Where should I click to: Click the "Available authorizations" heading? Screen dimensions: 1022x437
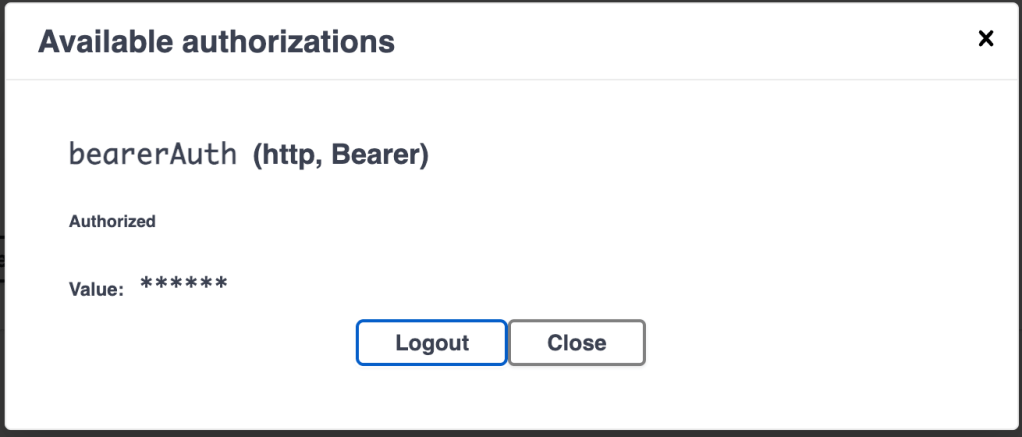tap(216, 42)
